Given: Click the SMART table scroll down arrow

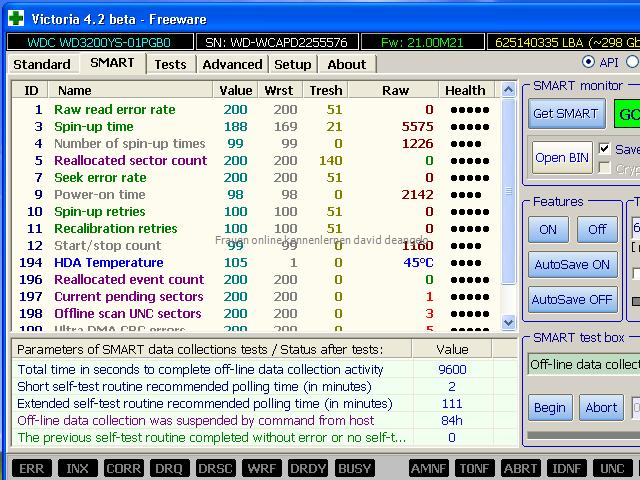Looking at the screenshot, I should click(x=508, y=322).
